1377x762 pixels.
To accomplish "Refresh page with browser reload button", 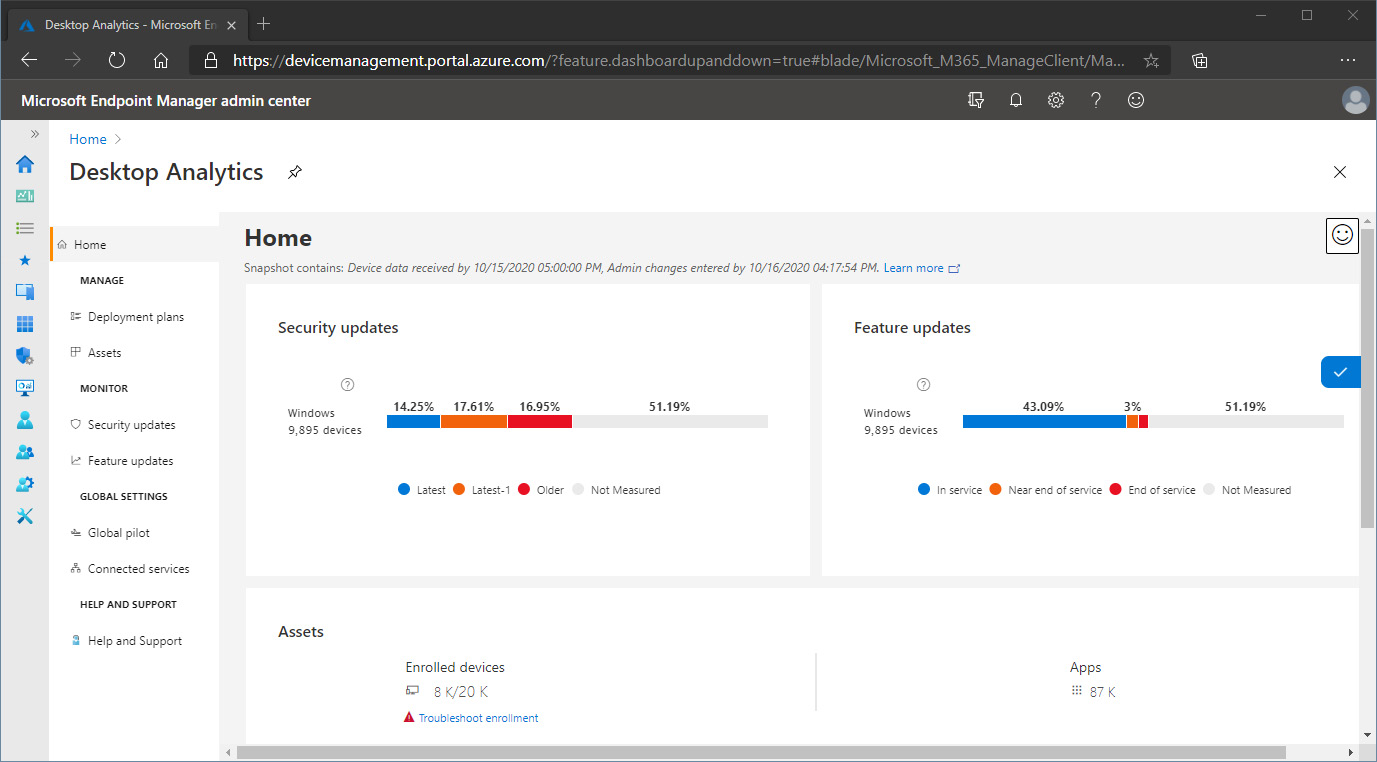I will click(x=117, y=60).
